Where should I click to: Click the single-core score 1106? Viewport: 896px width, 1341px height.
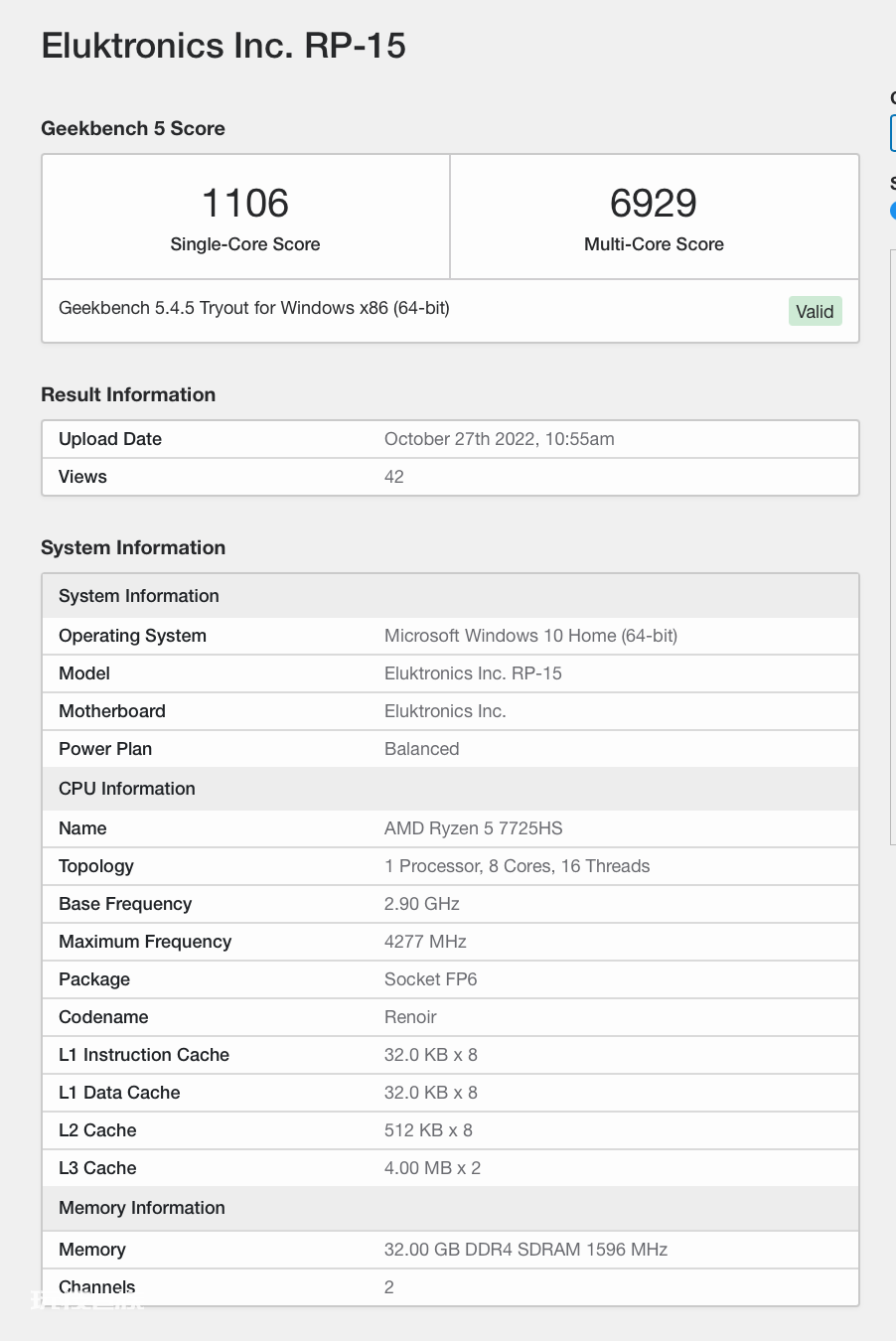click(245, 203)
